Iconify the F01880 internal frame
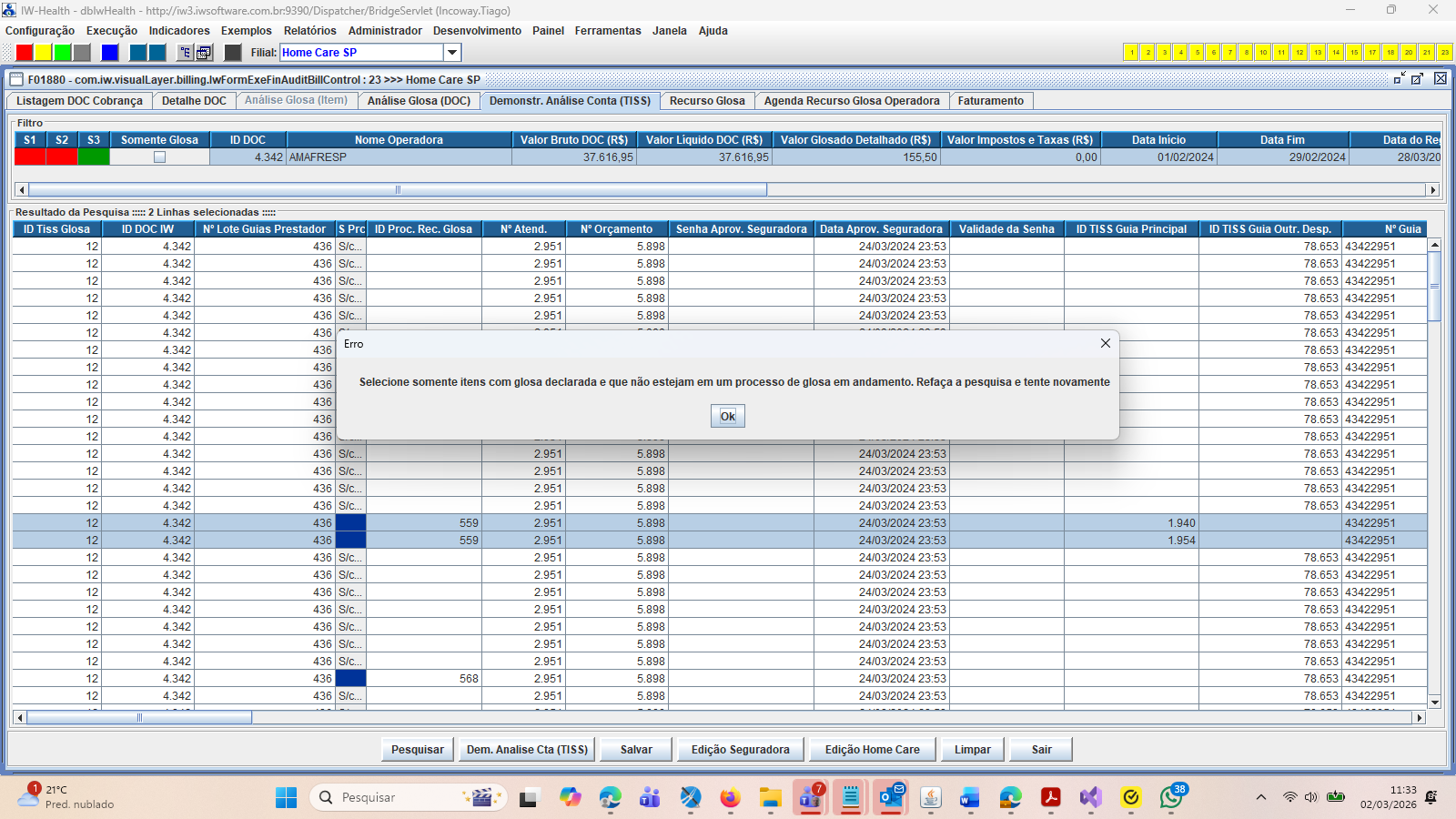This screenshot has height=819, width=1456. 1400,79
